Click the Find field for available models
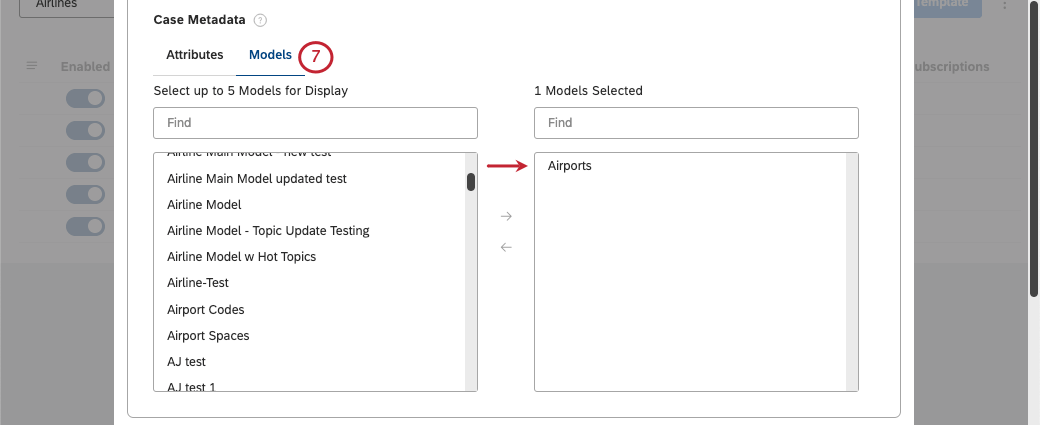 coord(315,123)
